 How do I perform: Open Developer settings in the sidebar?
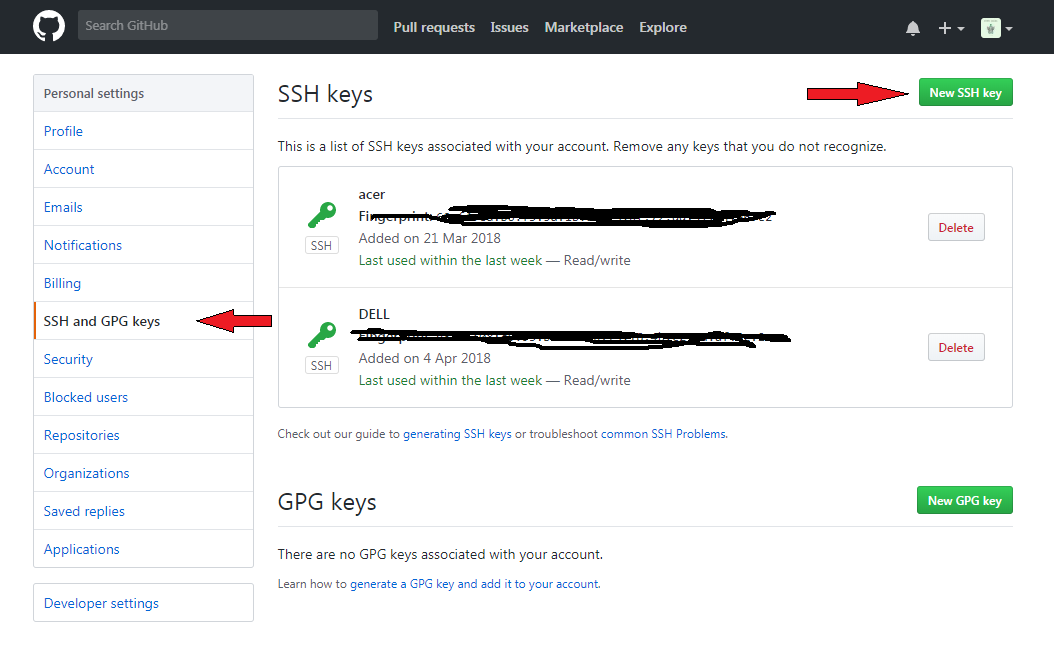(x=101, y=603)
